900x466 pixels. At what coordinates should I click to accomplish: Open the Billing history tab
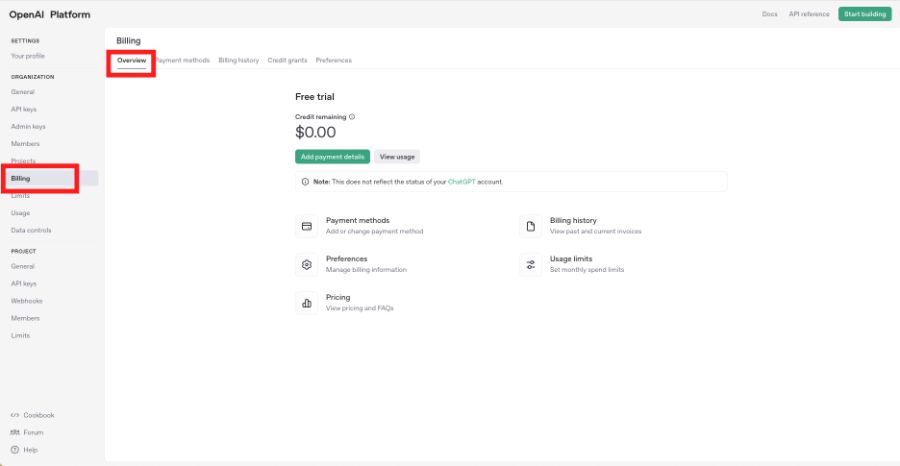tap(238, 60)
